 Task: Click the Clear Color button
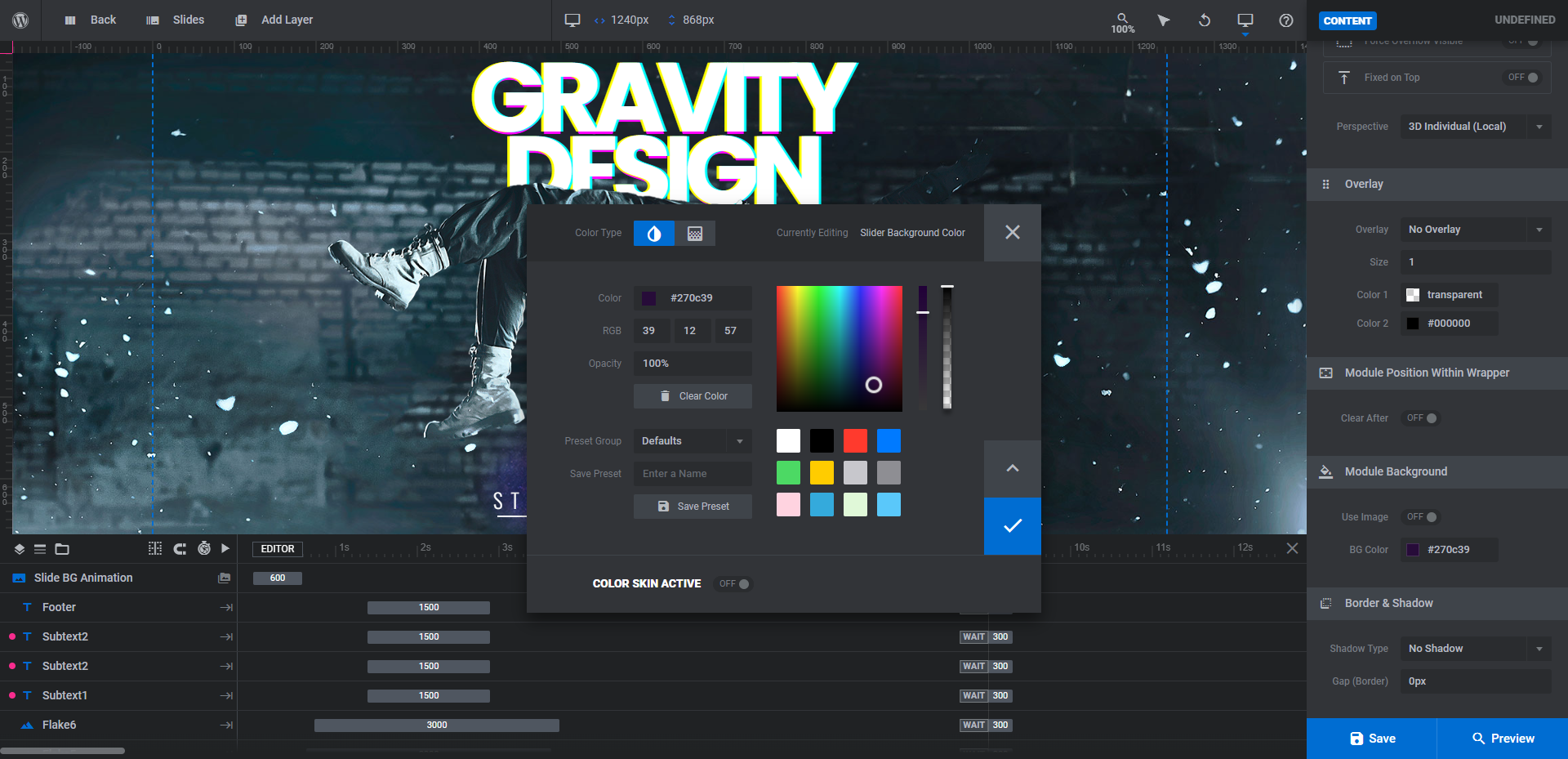[693, 396]
